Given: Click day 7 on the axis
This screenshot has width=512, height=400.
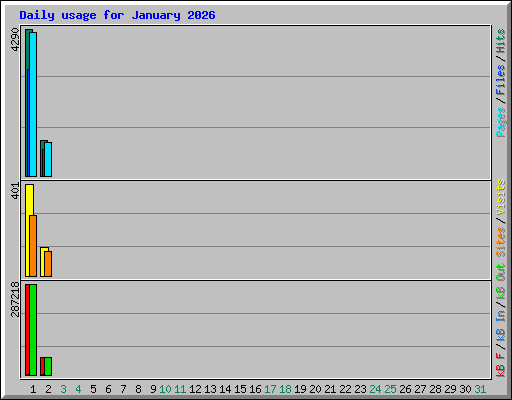Looking at the screenshot, I should (123, 389).
